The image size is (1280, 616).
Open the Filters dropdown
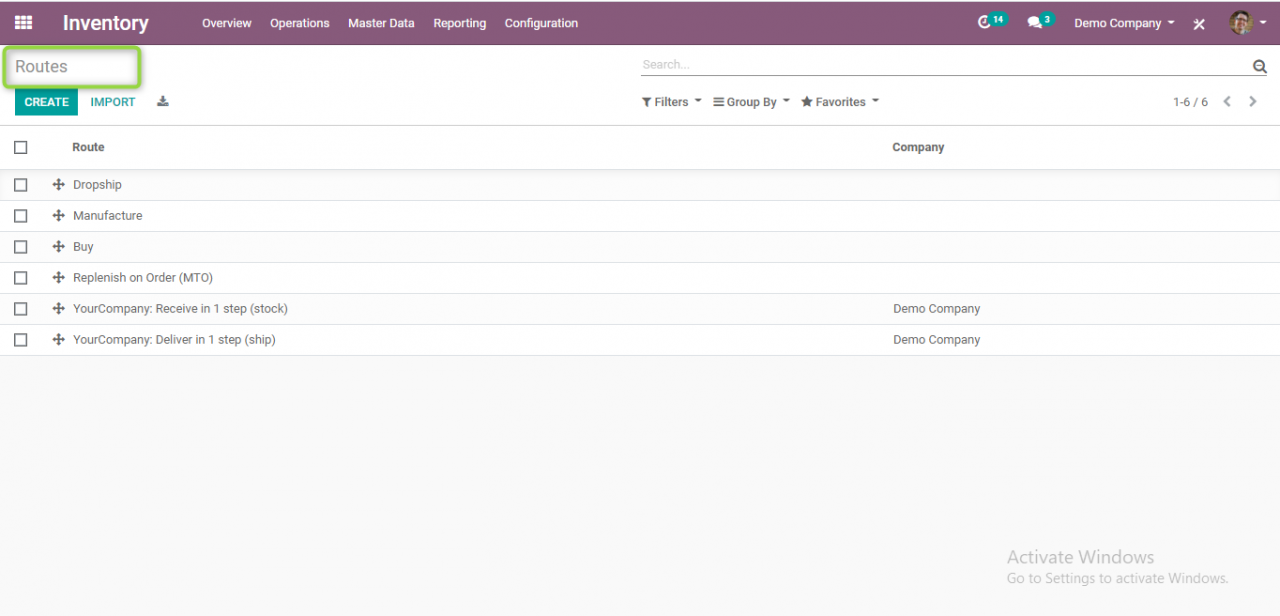coord(671,101)
